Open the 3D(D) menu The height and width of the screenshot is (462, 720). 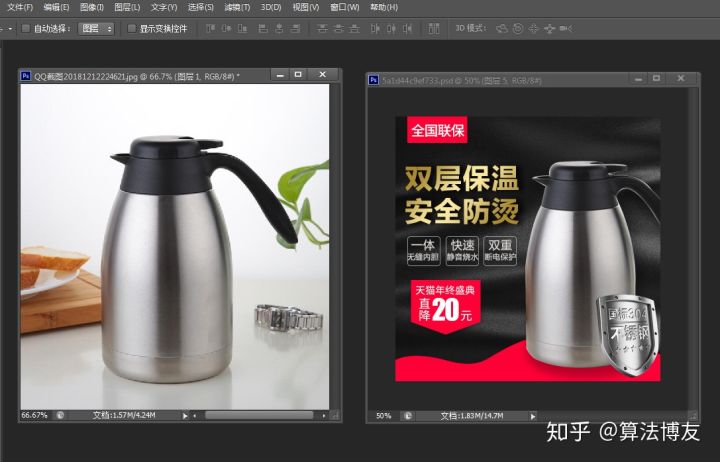point(271,7)
